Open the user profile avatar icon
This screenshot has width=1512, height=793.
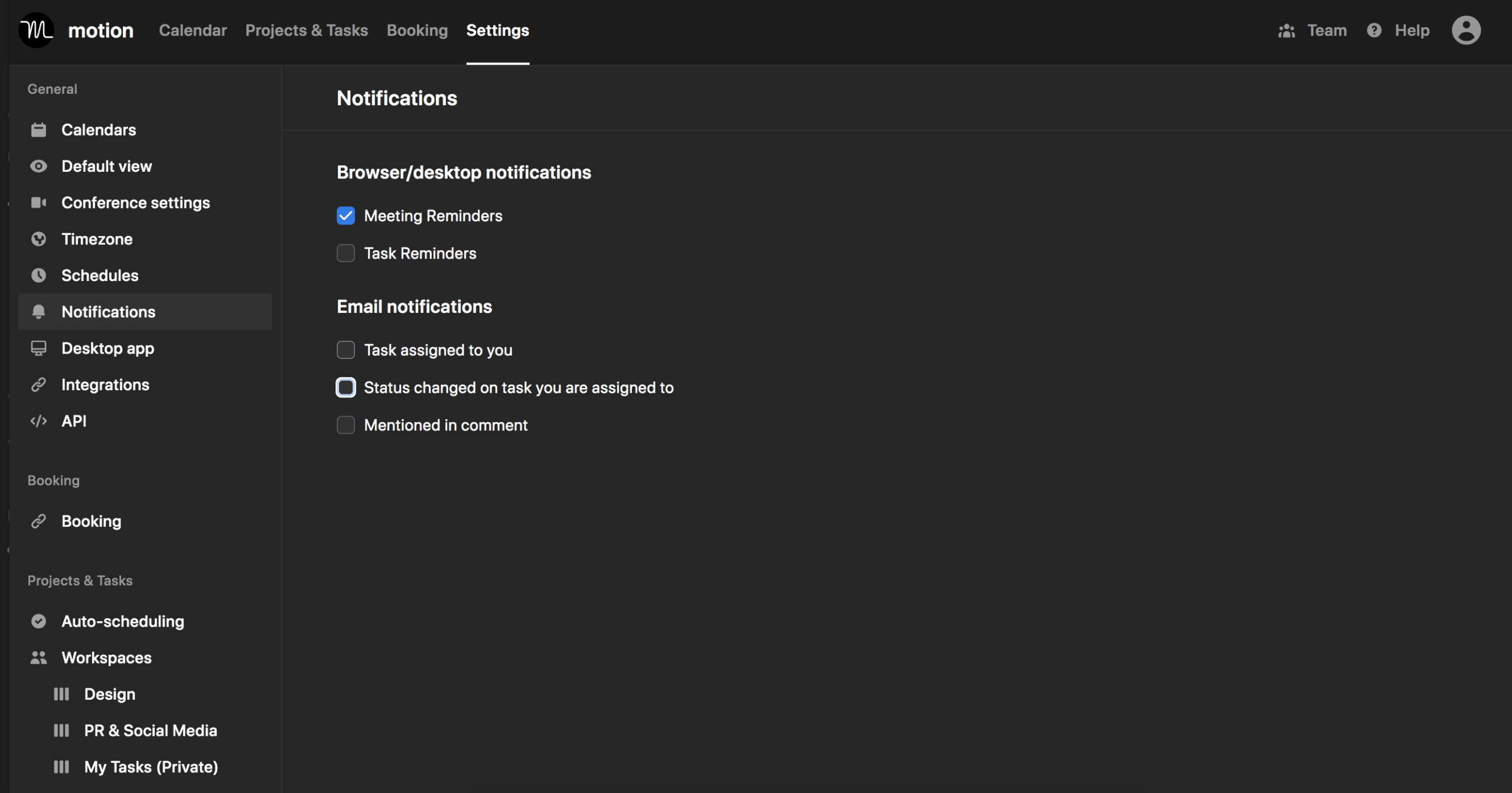(1466, 30)
